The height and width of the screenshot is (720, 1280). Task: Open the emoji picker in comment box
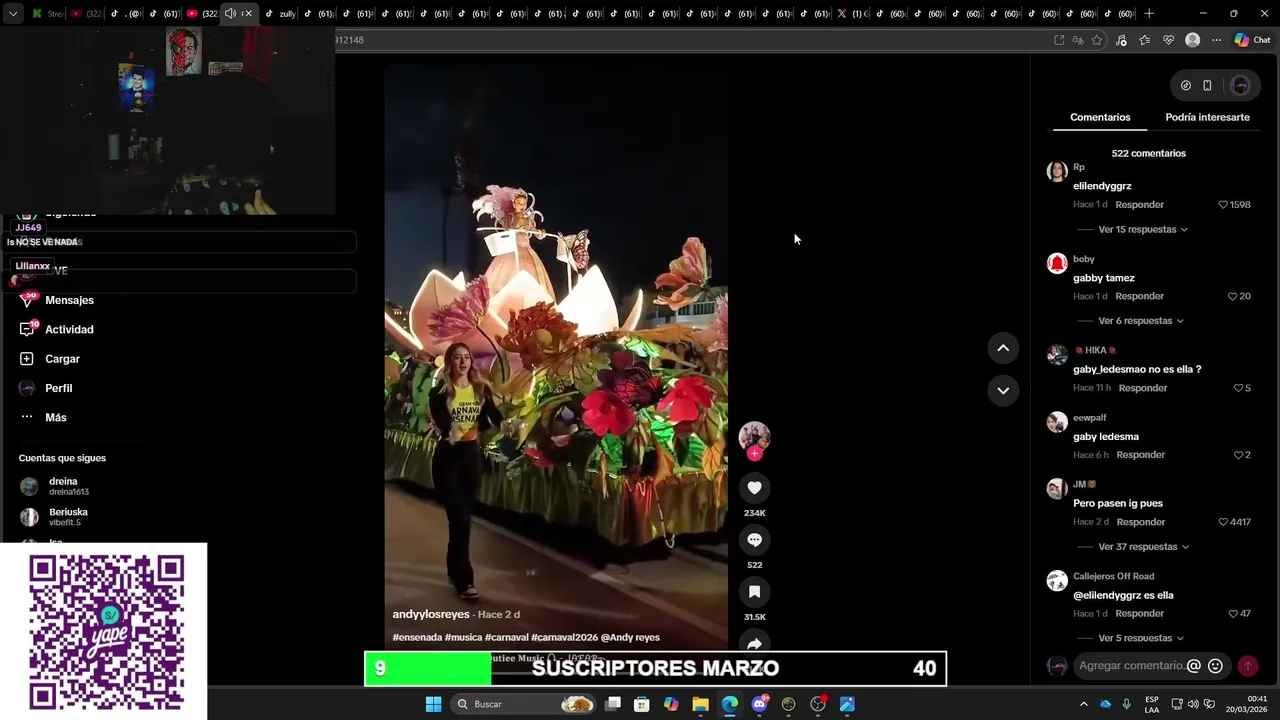pos(1215,666)
